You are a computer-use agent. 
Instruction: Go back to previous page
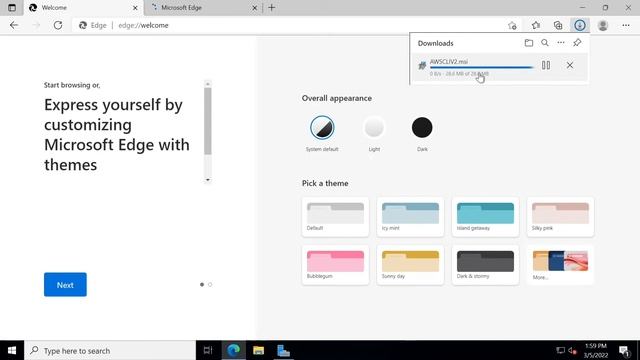click(14, 25)
